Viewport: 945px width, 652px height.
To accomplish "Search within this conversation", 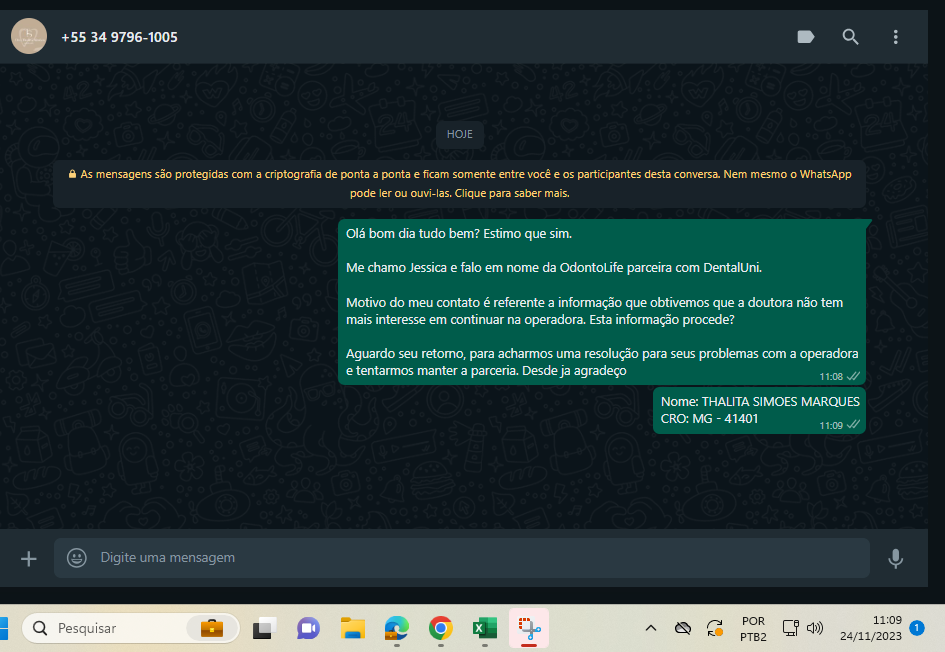I will pos(850,37).
